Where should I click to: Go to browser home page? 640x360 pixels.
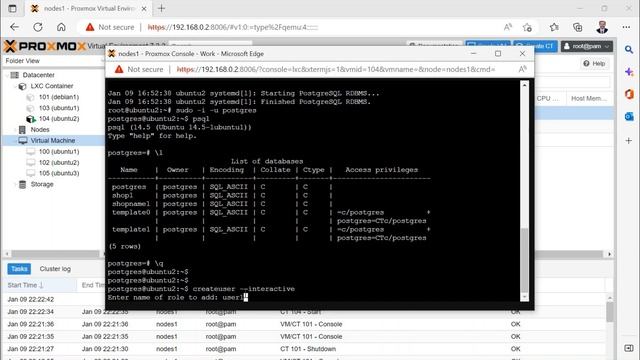[x=61, y=27]
